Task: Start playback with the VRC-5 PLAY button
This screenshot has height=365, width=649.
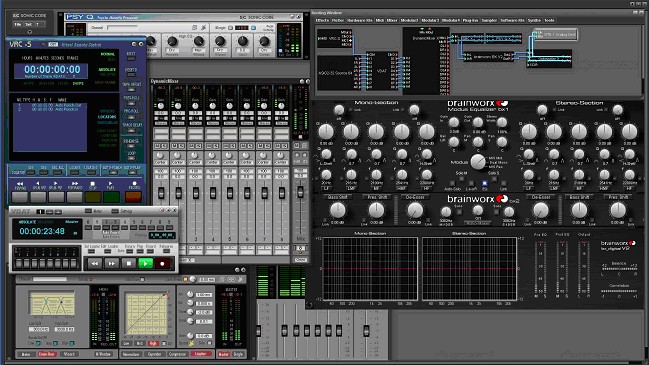Action: (111, 197)
